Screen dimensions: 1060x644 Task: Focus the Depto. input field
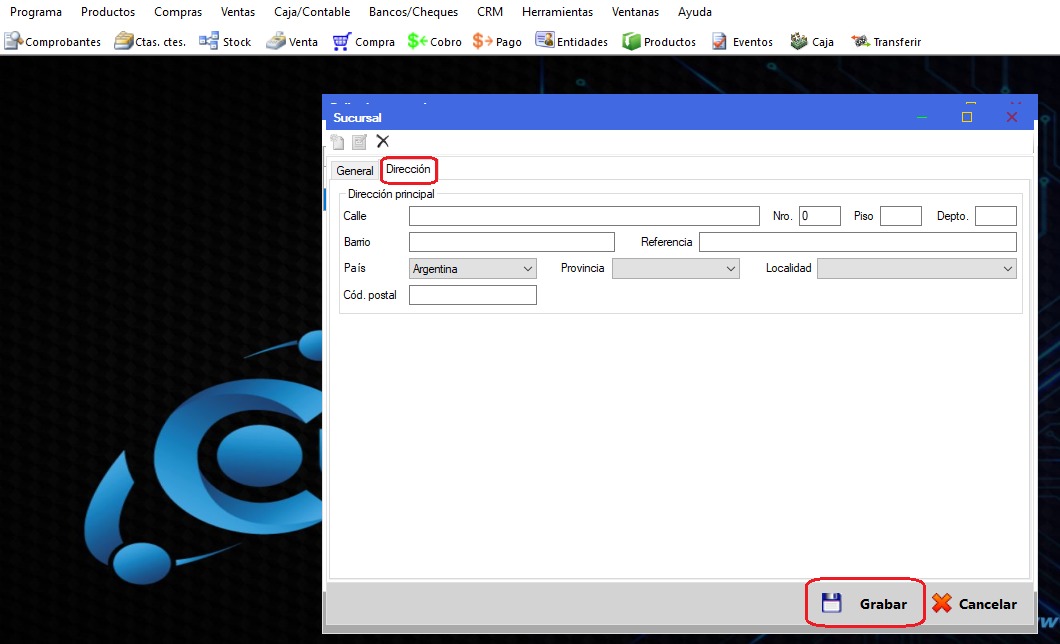(x=996, y=216)
